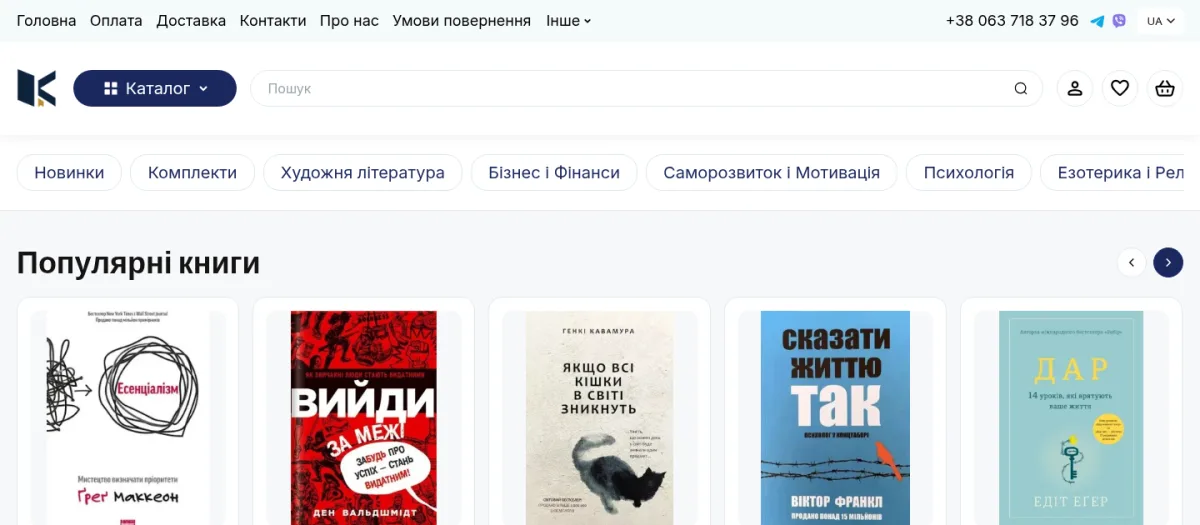Go to Головна page
The height and width of the screenshot is (525, 1200).
[46, 21]
